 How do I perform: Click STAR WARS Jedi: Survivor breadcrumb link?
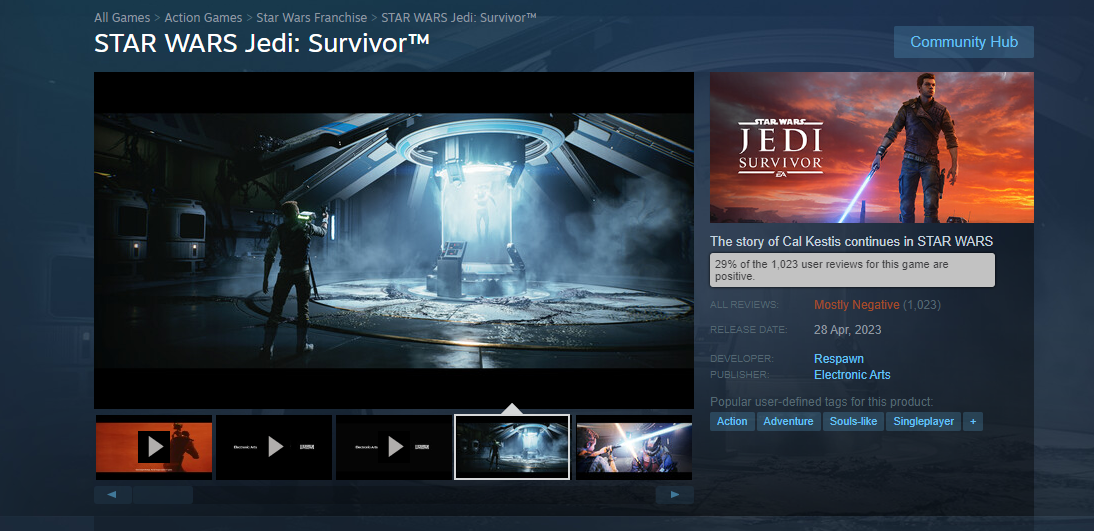click(x=458, y=17)
